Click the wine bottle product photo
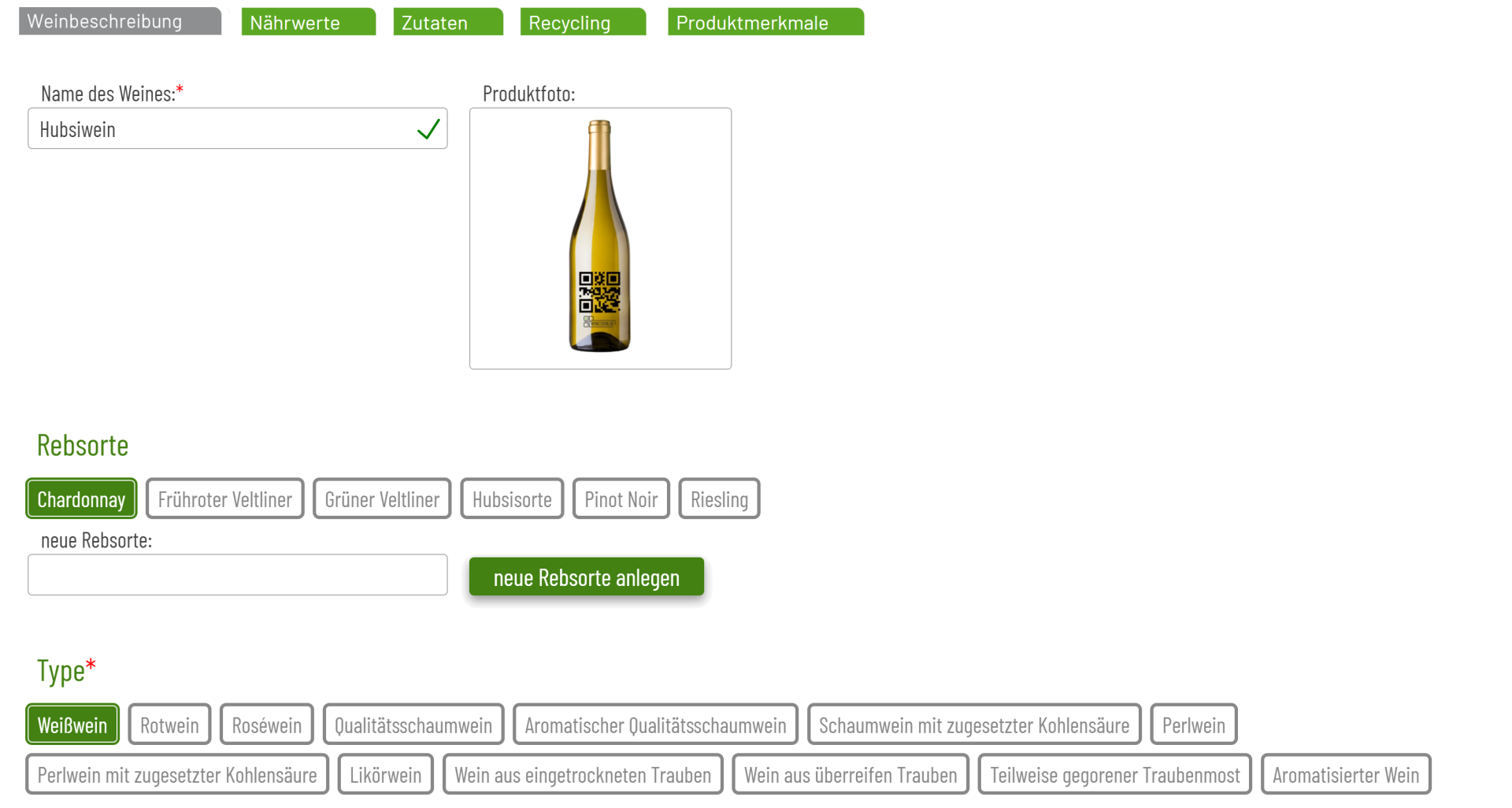 [x=600, y=238]
